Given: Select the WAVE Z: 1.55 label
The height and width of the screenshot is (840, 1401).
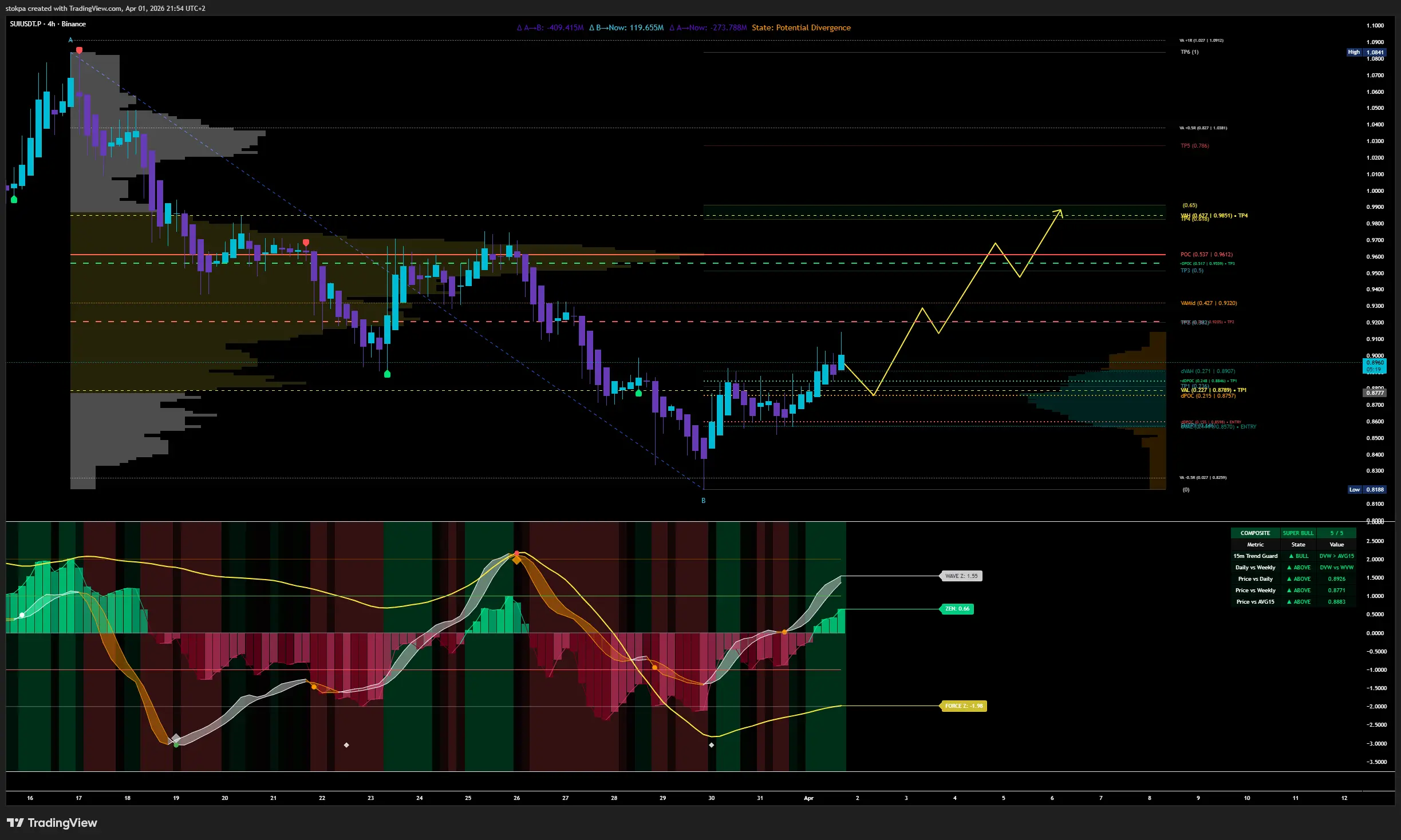Looking at the screenshot, I should (x=961, y=576).
